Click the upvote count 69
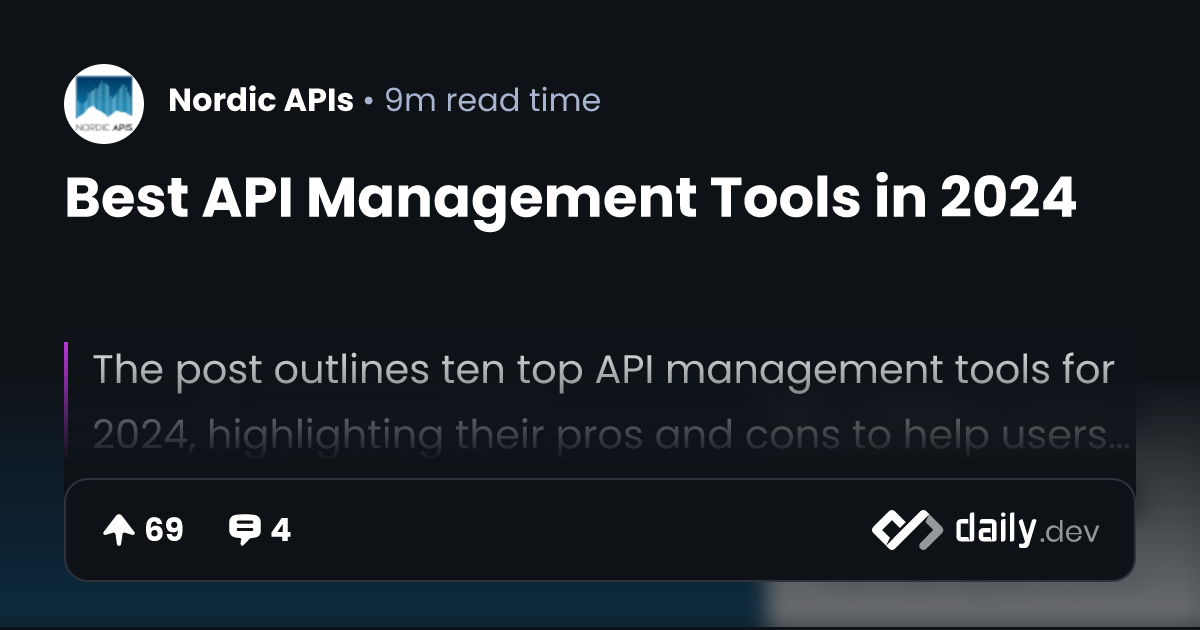Image resolution: width=1200 pixels, height=630 pixels. pyautogui.click(x=165, y=530)
